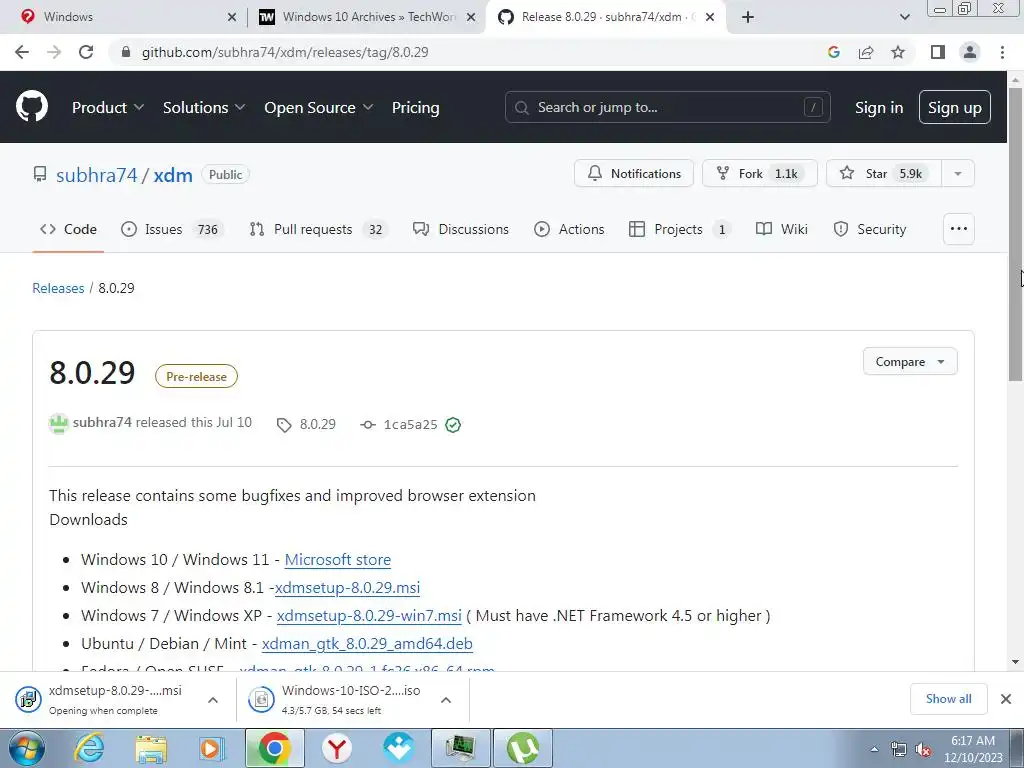Reload the page with refresh icon
This screenshot has width=1024, height=768.
[86, 52]
